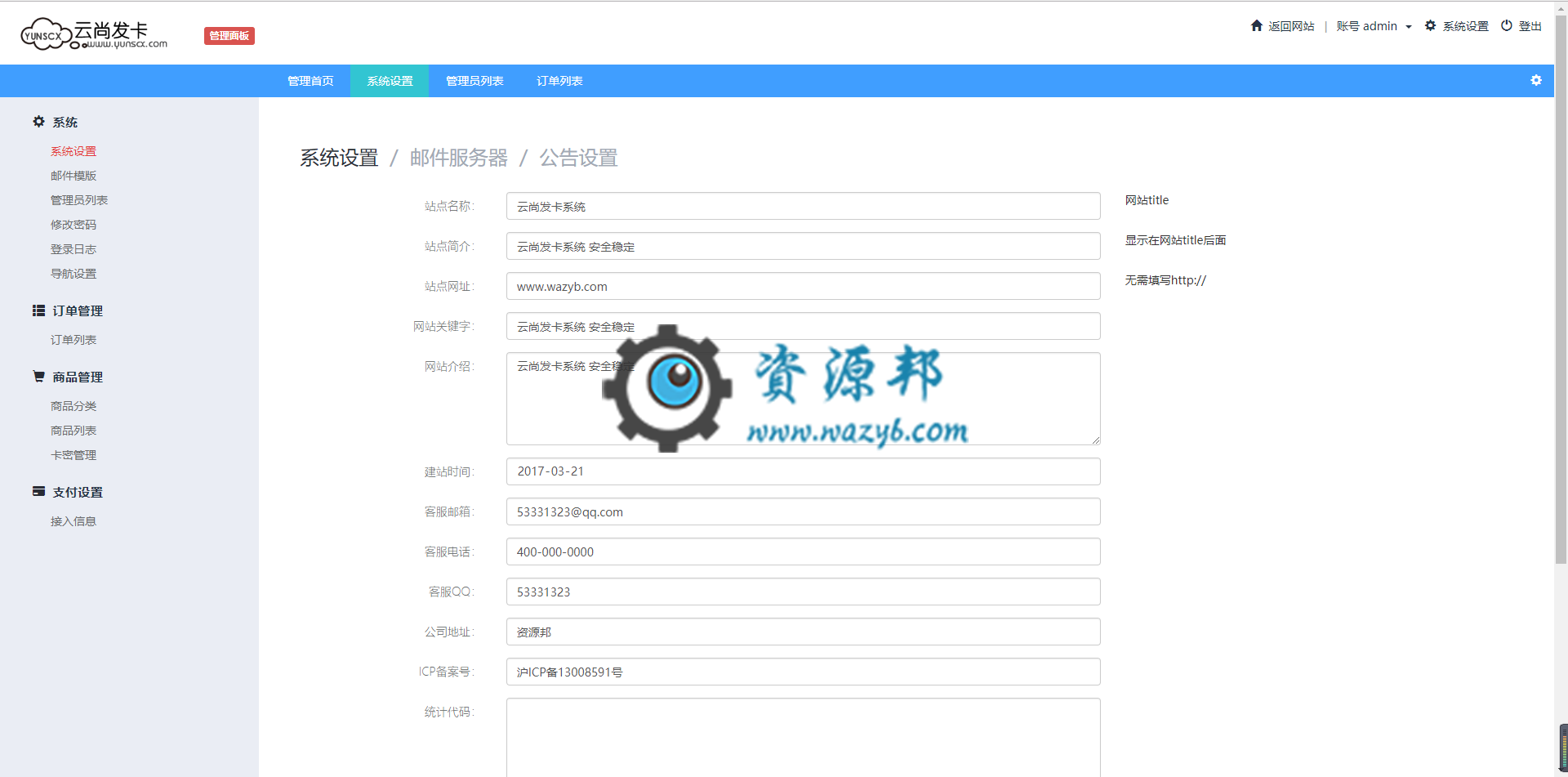Click the 站点名称 input field

point(802,206)
